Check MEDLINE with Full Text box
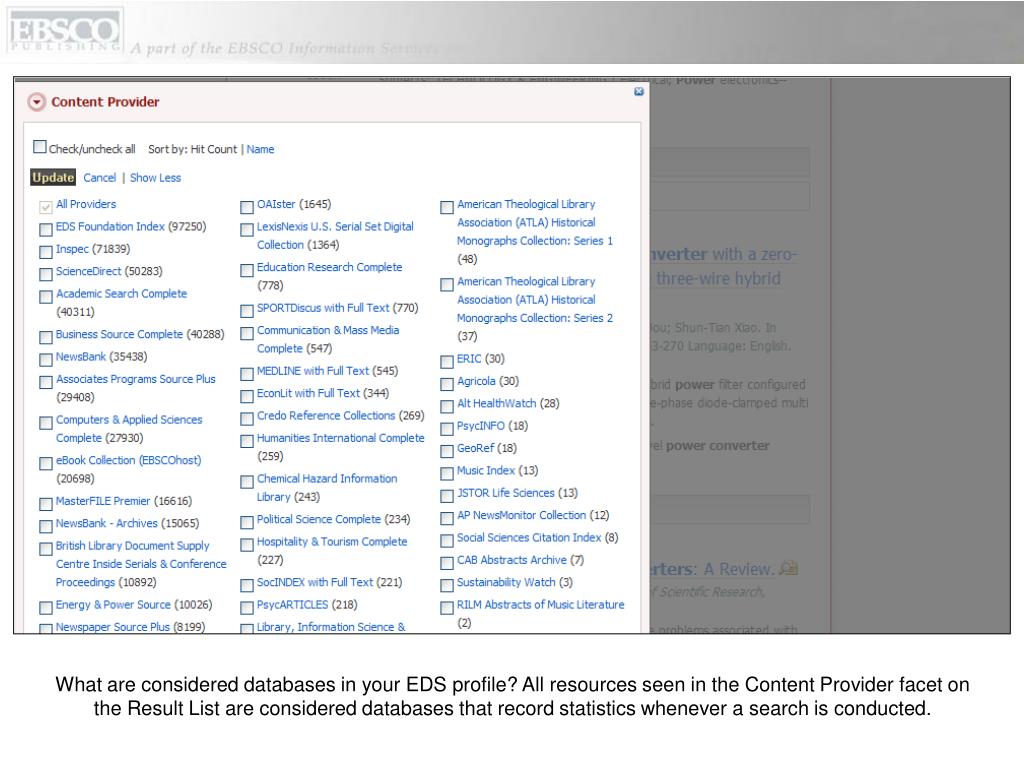The height and width of the screenshot is (768, 1024). (247, 374)
